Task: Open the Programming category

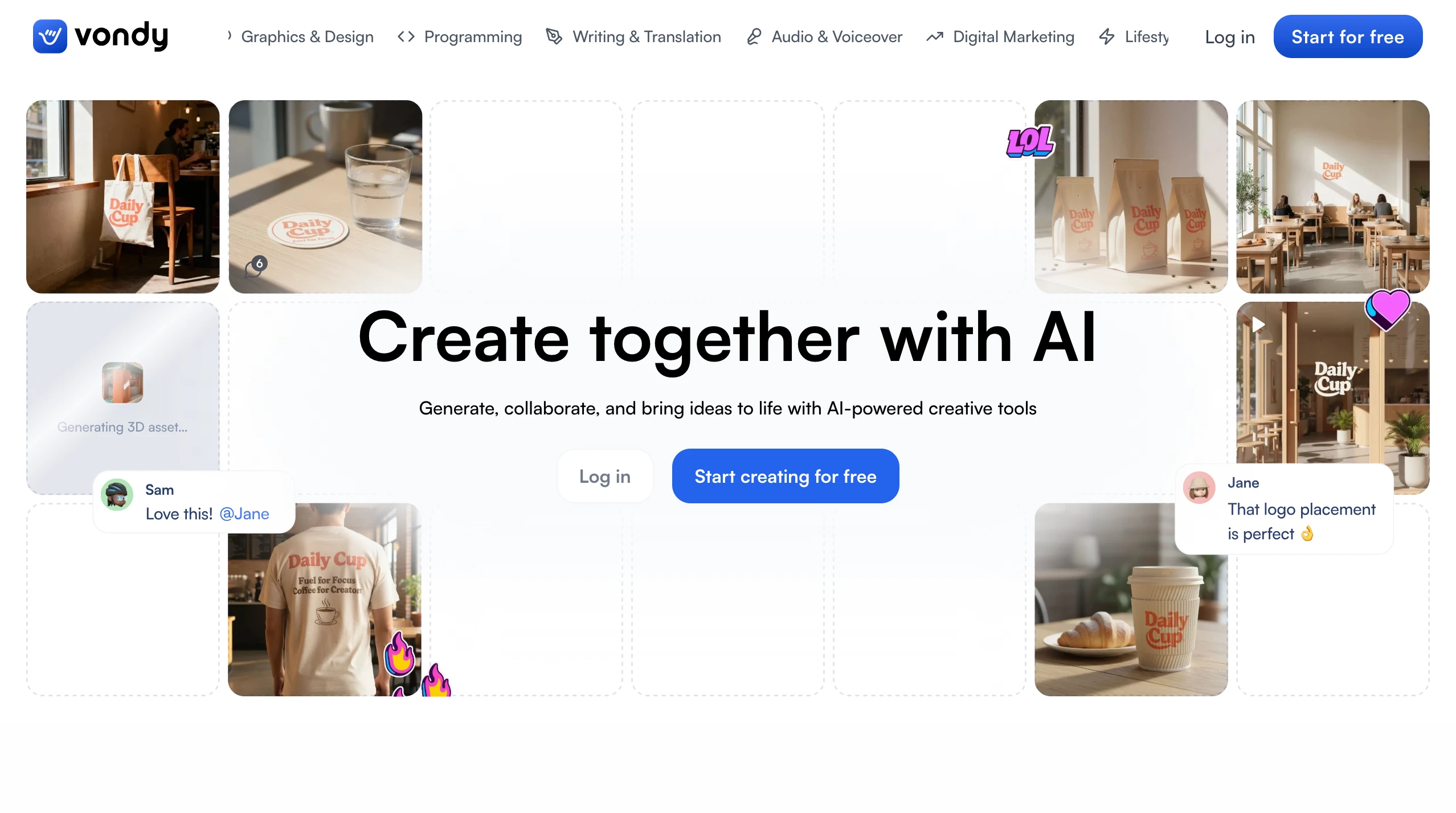Action: 473,37
